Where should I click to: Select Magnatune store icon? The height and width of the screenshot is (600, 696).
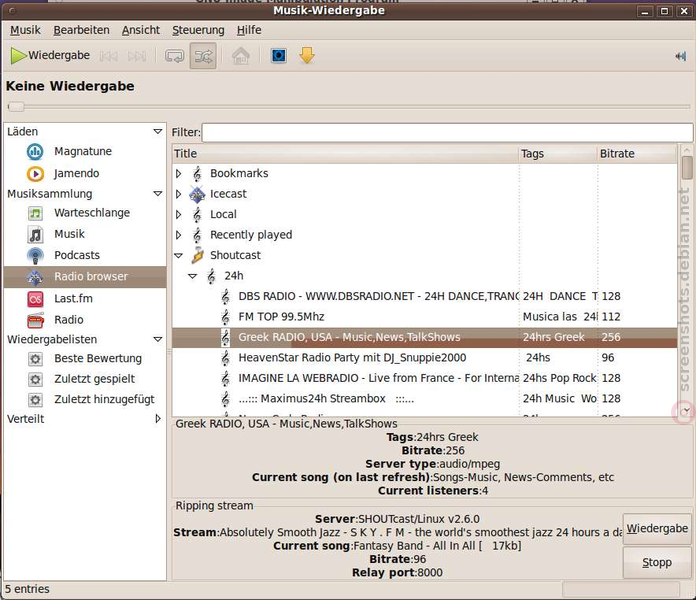pyautogui.click(x=35, y=152)
